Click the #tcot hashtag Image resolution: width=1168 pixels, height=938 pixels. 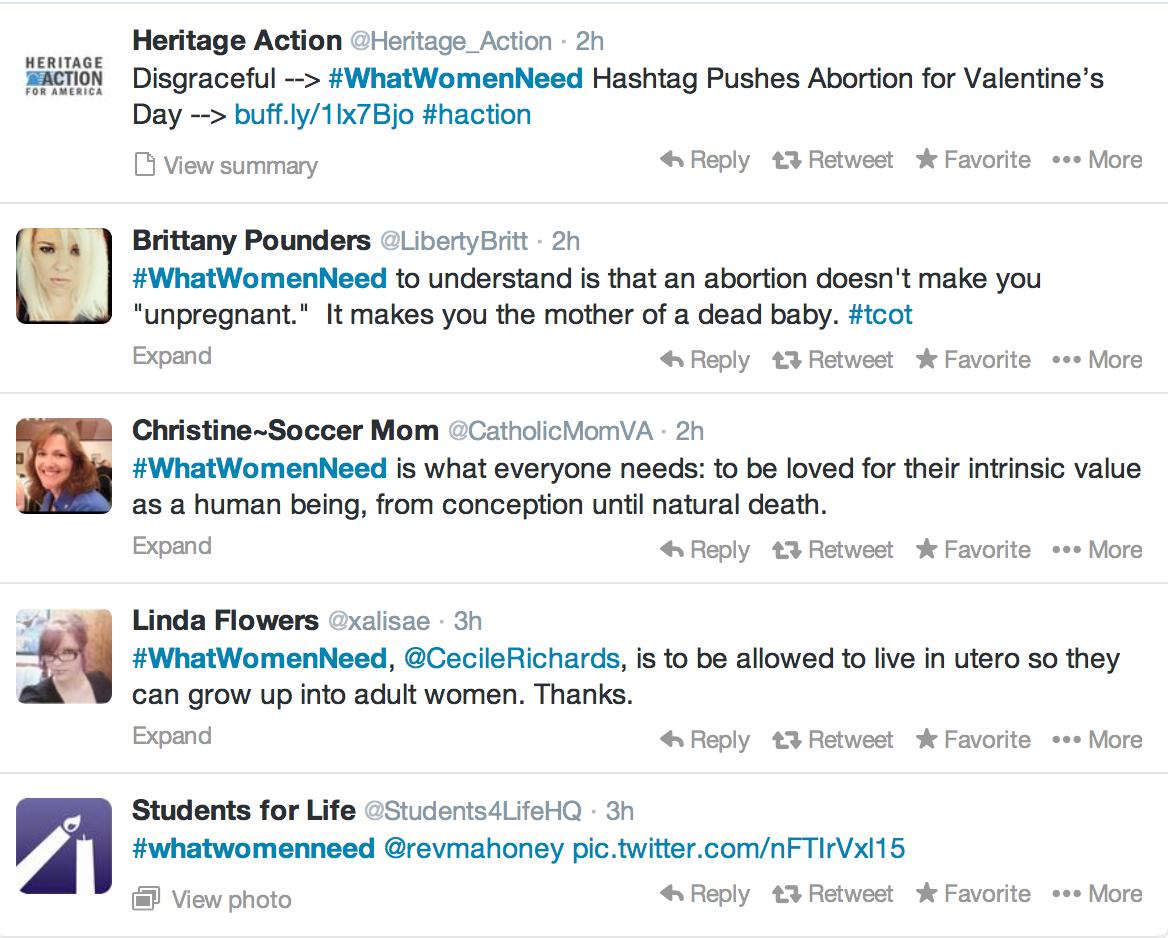(x=880, y=316)
